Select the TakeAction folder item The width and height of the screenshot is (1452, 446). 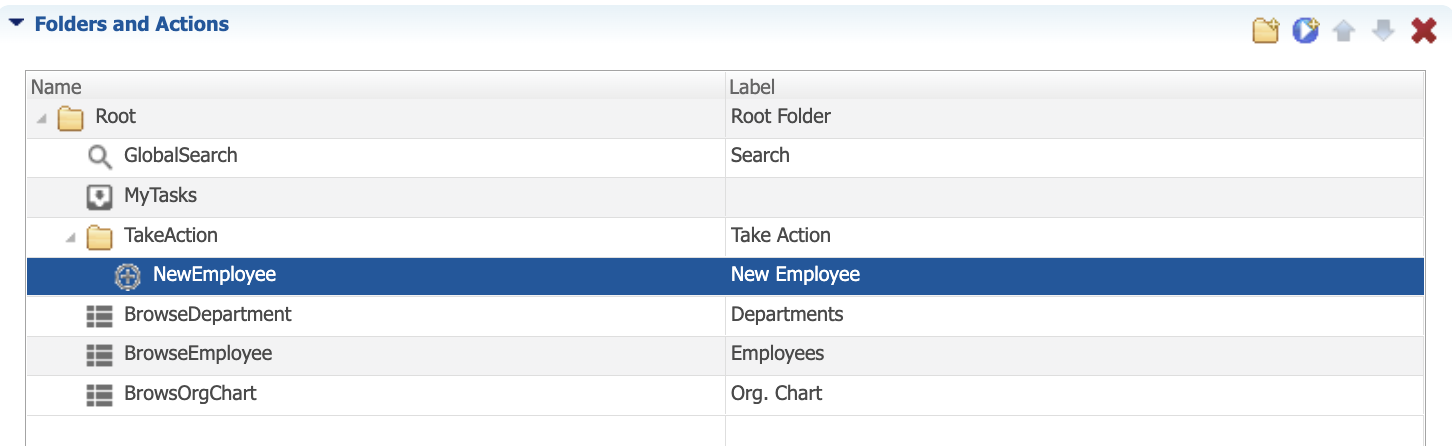(171, 236)
